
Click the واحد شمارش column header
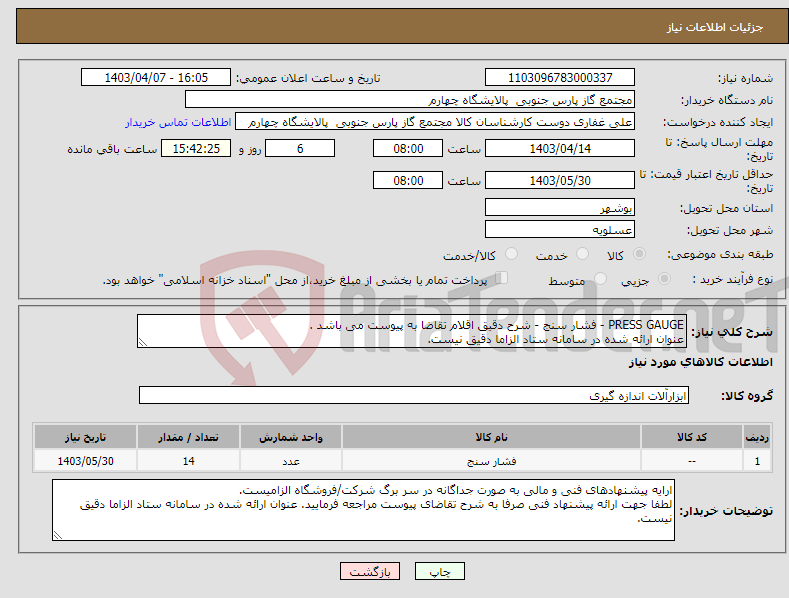click(x=291, y=437)
